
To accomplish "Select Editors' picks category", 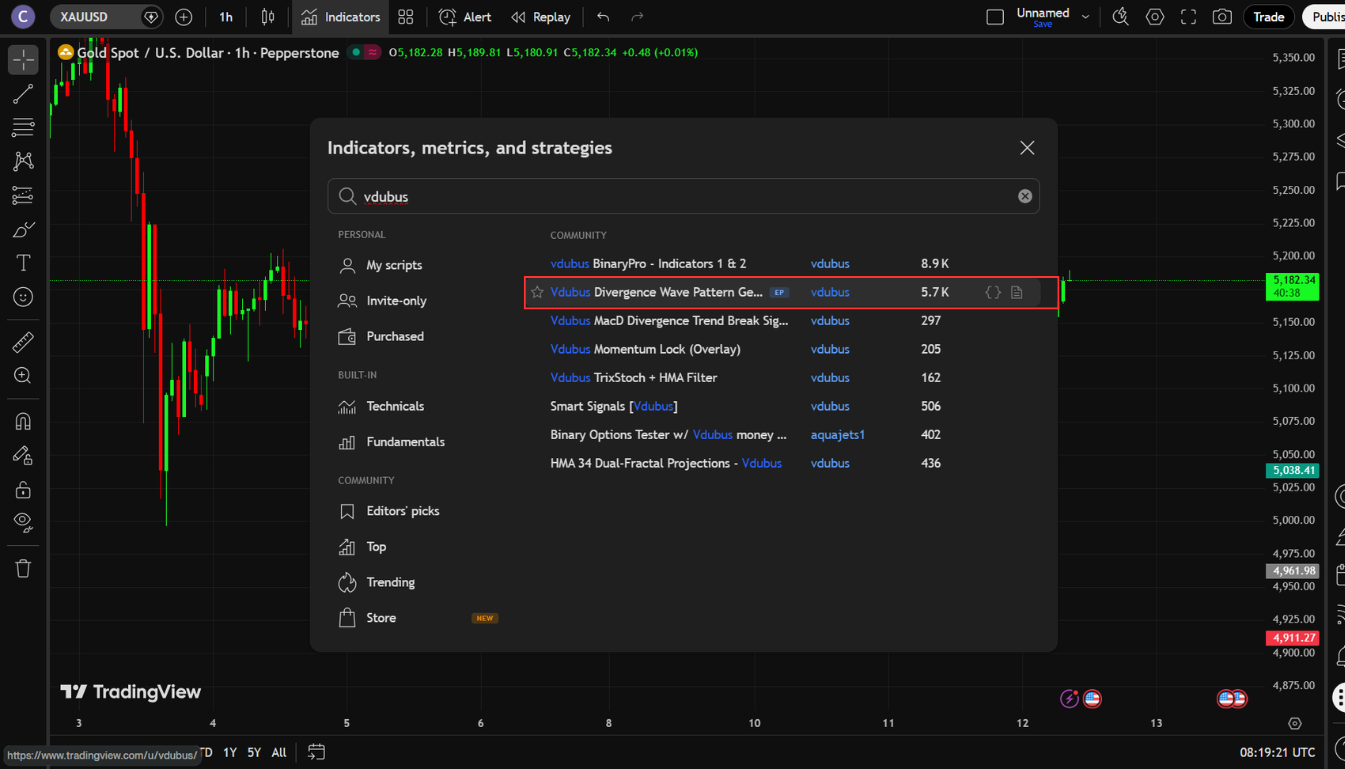I will [x=402, y=511].
